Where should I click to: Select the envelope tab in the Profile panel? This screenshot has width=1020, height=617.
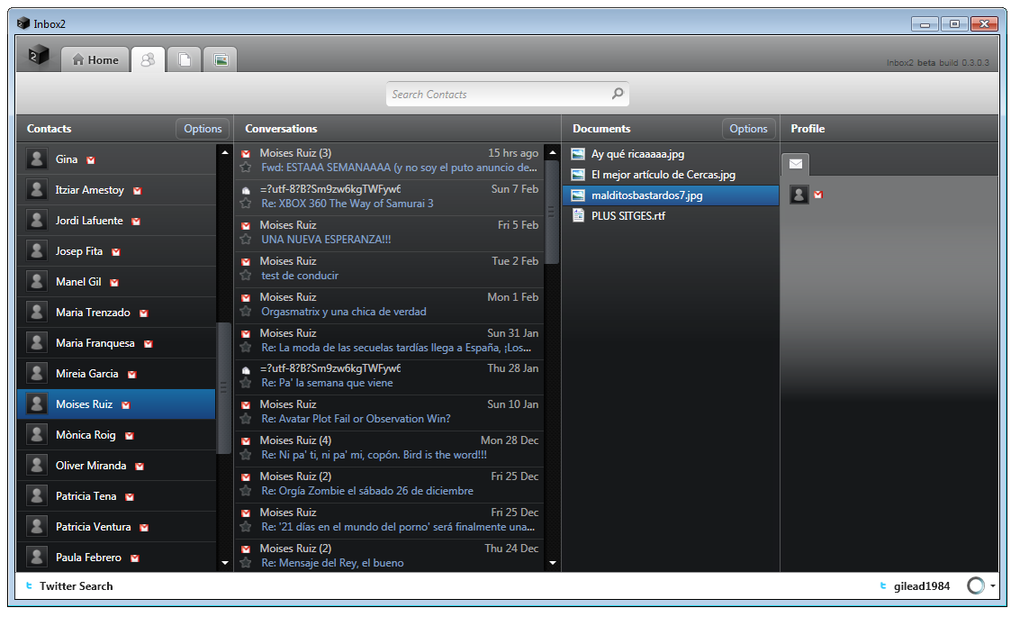(795, 164)
